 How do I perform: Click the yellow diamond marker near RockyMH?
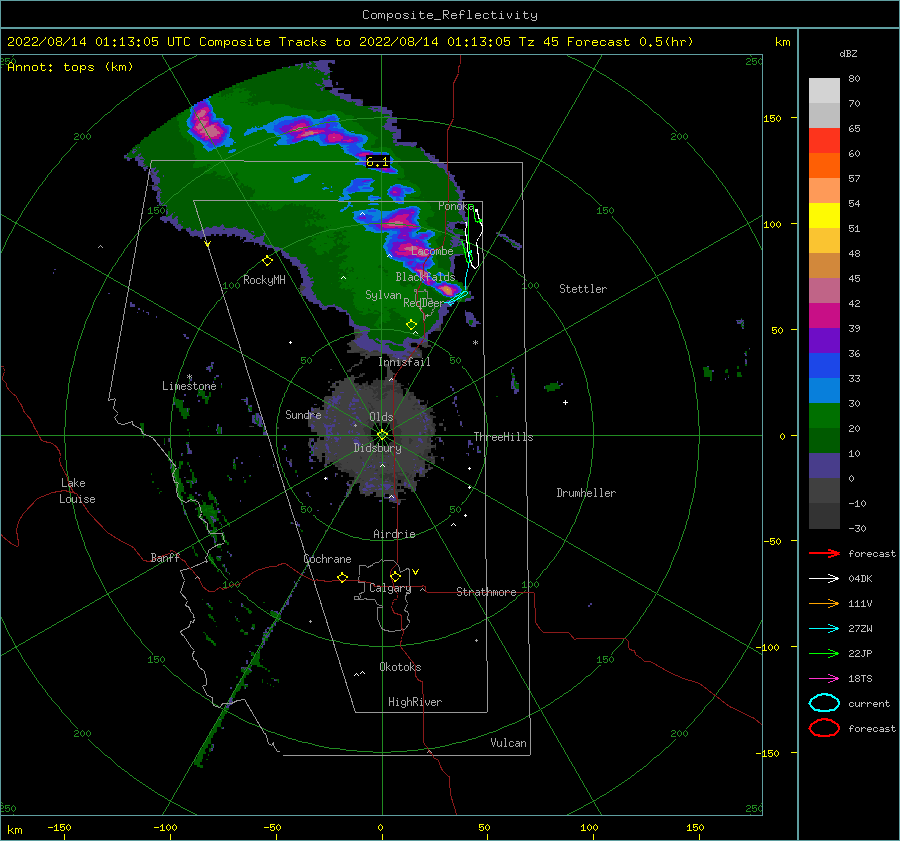267,261
